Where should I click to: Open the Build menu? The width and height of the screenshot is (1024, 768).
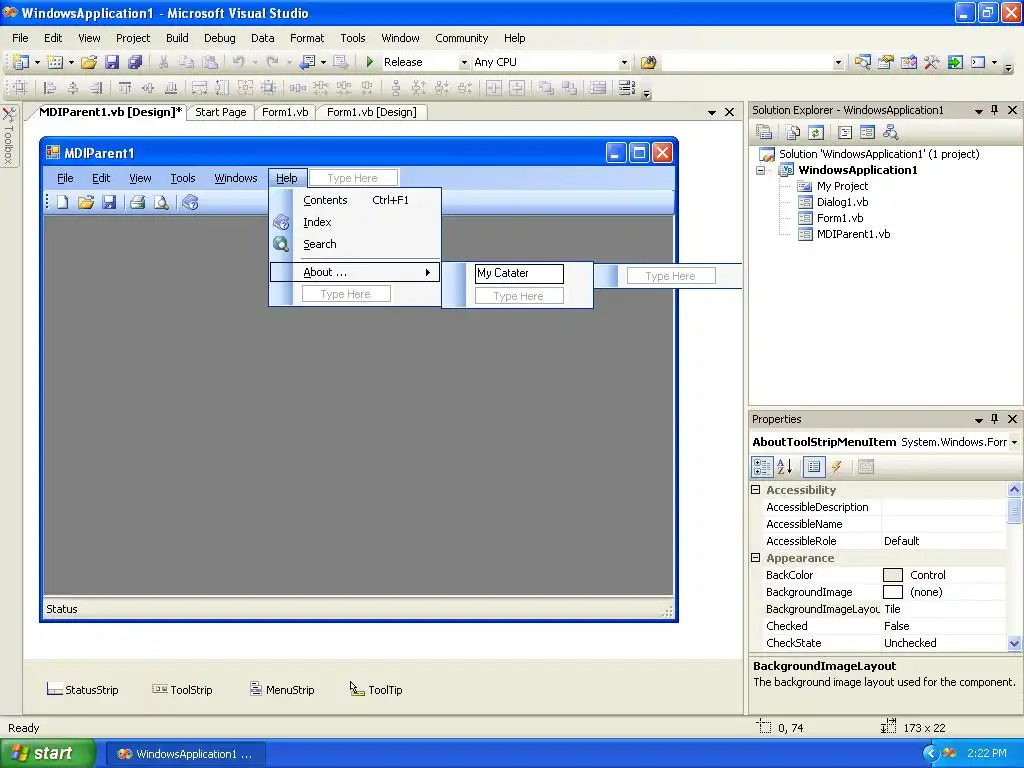click(177, 38)
